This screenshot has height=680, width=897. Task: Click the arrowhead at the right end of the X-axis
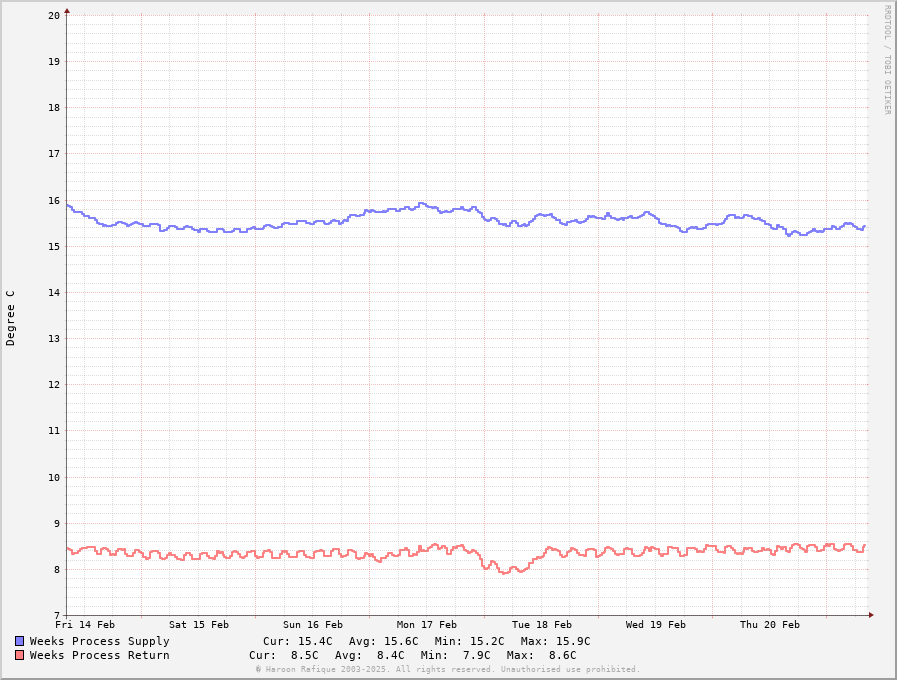coord(870,615)
